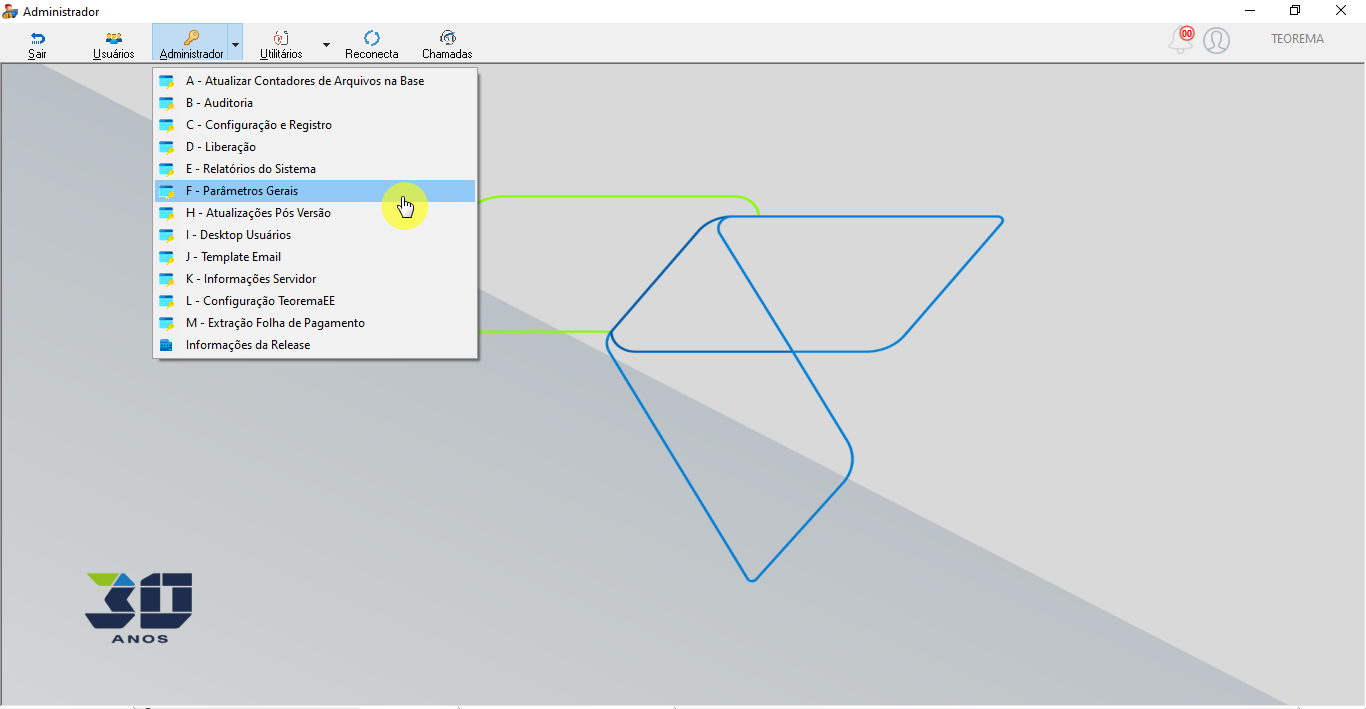Open the Utilitários toolbar icon
The width and height of the screenshot is (1366, 709).
tap(281, 38)
